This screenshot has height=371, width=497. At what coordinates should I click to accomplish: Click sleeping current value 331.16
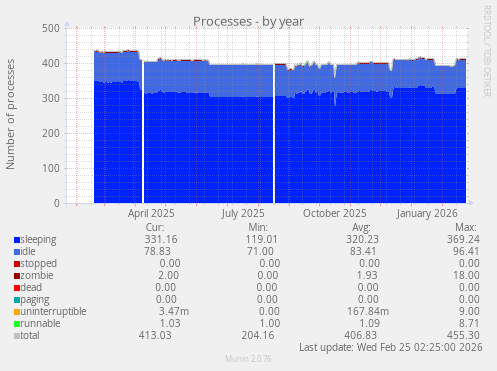pyautogui.click(x=161, y=239)
